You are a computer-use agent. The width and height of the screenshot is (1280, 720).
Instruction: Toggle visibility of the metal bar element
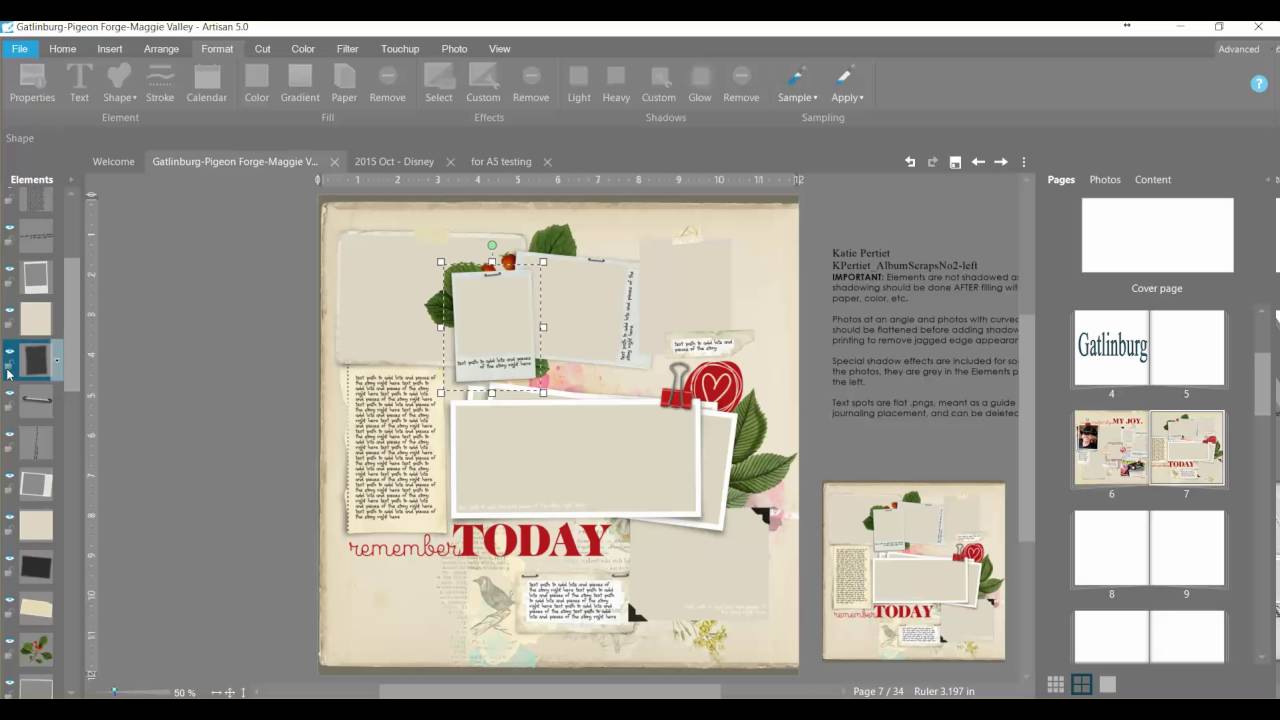tap(9, 393)
